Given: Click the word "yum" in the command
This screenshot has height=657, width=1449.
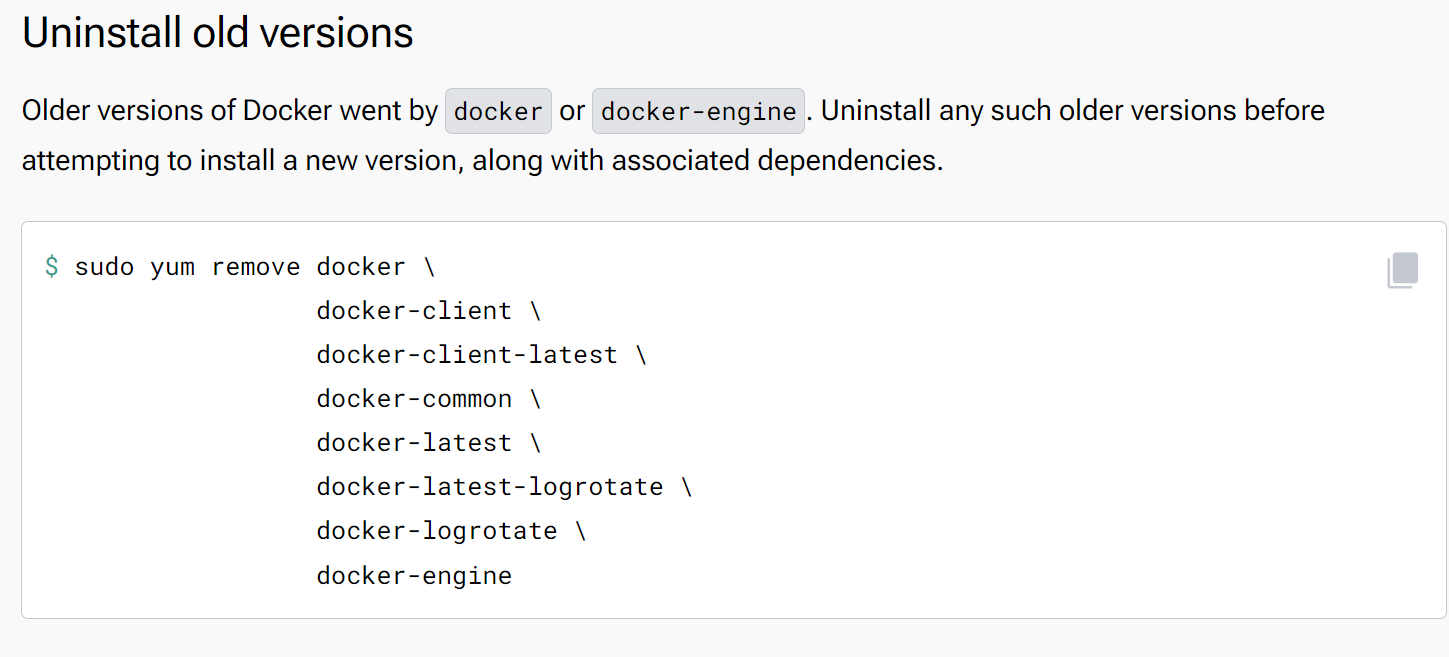Looking at the screenshot, I should tap(172, 267).
